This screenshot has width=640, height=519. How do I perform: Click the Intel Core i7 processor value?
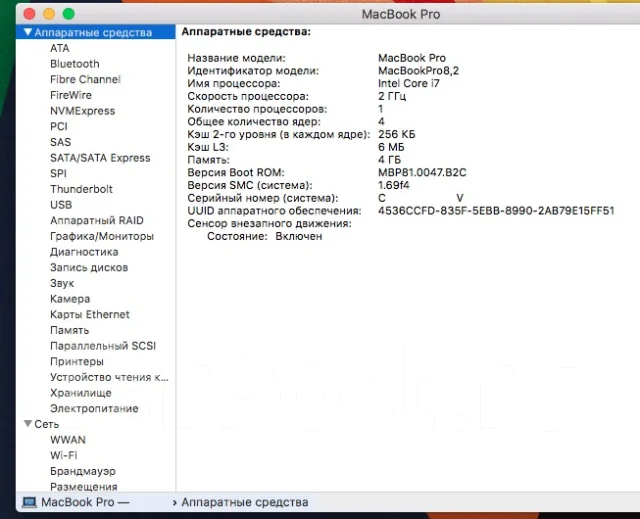pos(409,83)
